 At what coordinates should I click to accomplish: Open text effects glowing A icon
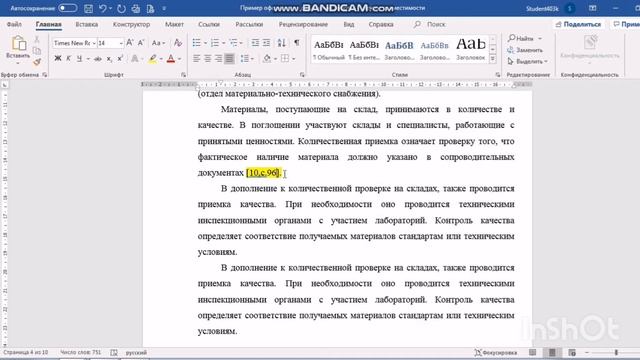click(135, 59)
